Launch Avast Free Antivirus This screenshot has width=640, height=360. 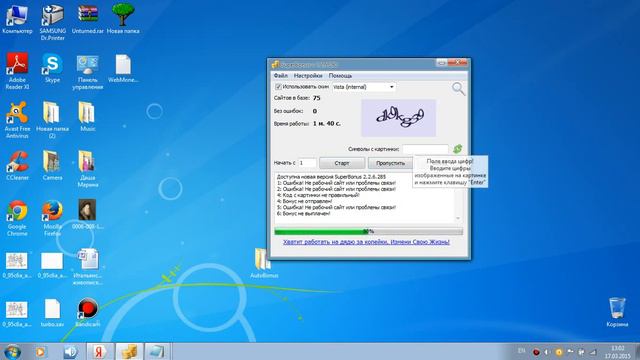[x=17, y=120]
